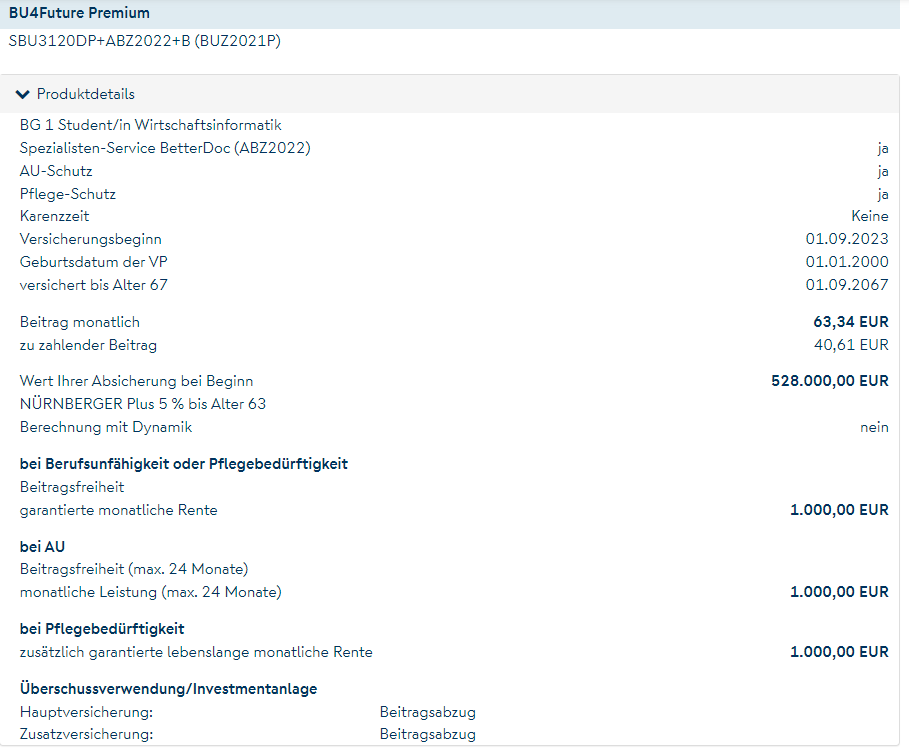This screenshot has height=748, width=909.
Task: Click Versicherungsbeginn date 01.09.2023
Action: (846, 239)
